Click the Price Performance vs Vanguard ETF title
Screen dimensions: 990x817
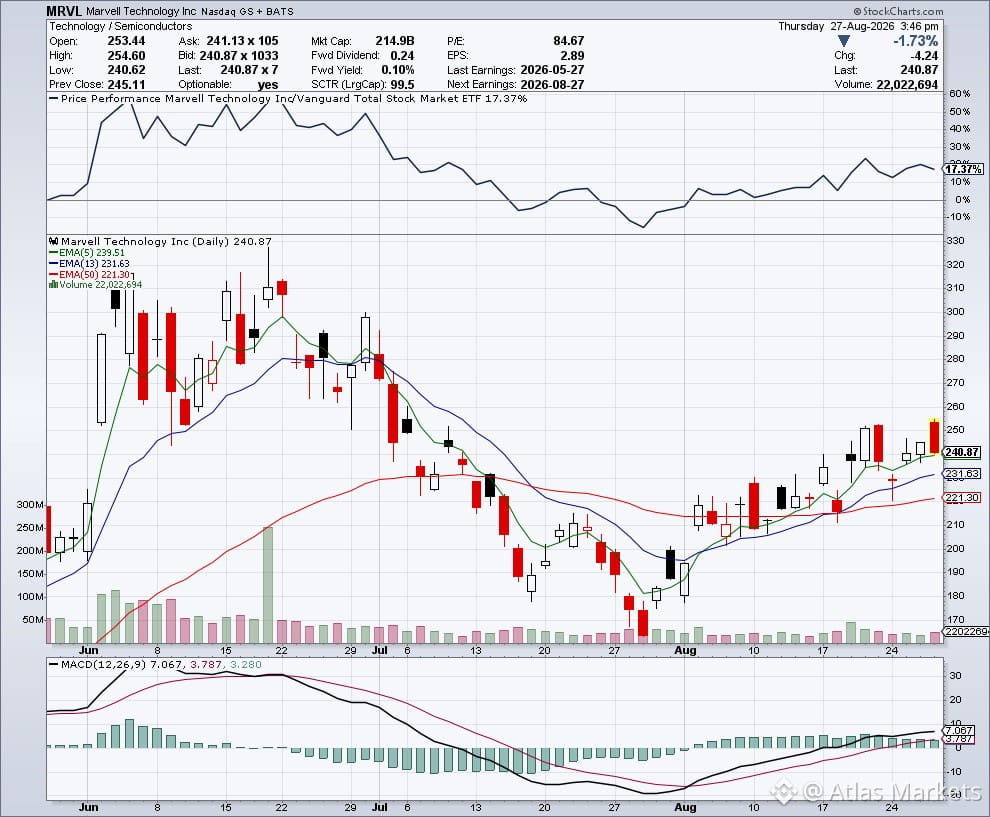tap(288, 98)
